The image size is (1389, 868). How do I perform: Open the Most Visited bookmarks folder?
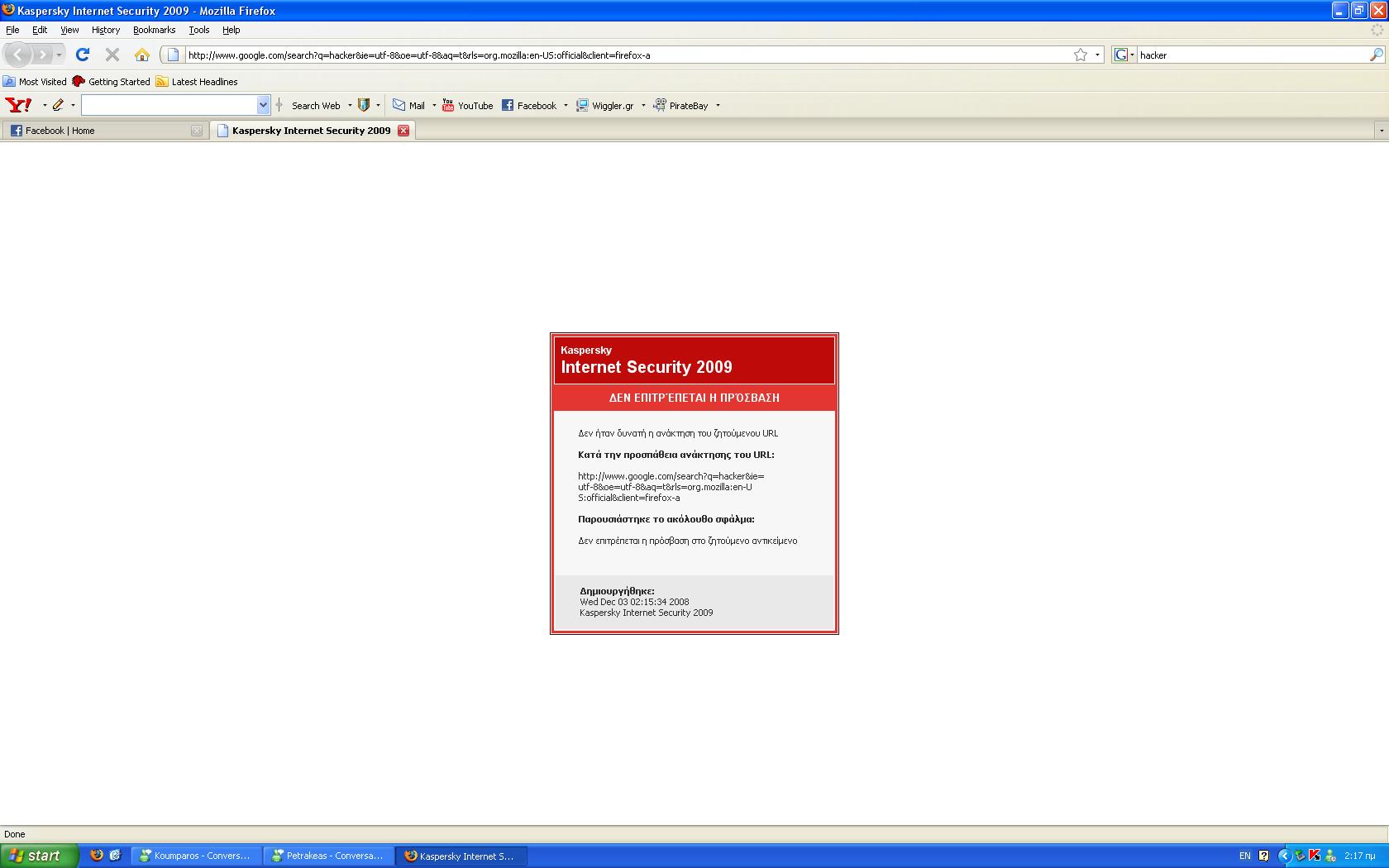(x=35, y=81)
